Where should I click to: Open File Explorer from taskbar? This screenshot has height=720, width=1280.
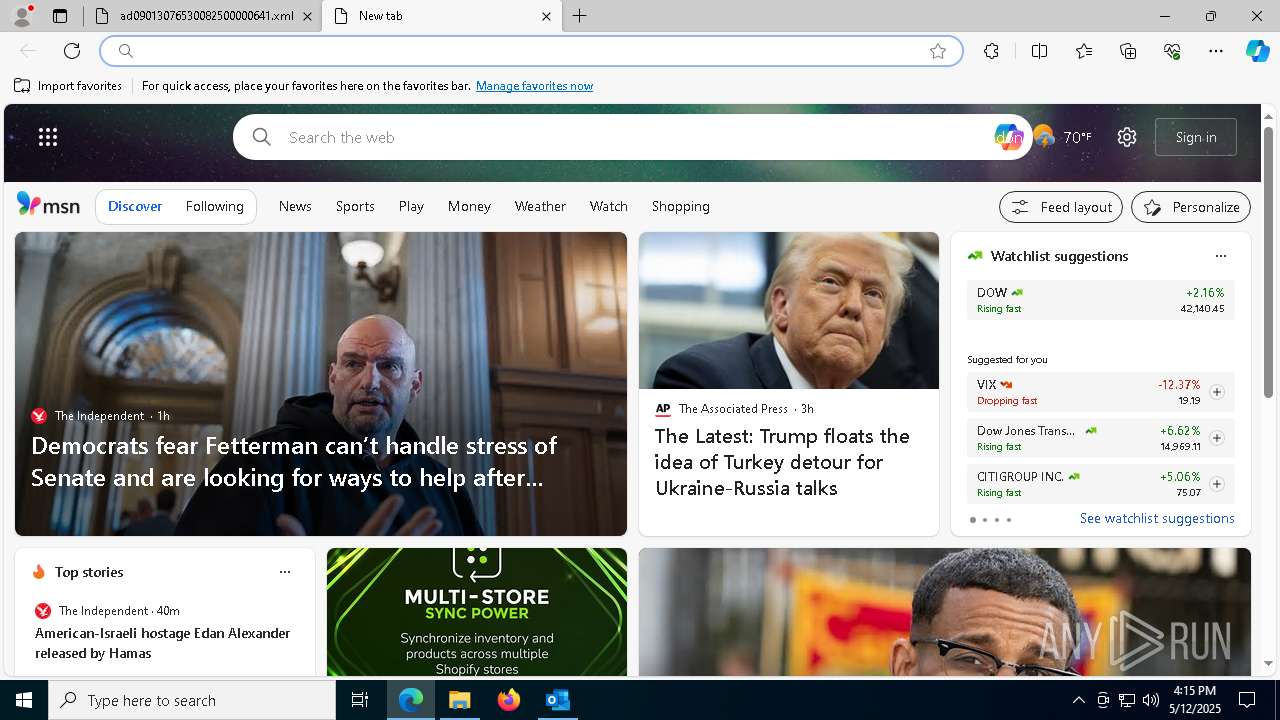tap(460, 700)
